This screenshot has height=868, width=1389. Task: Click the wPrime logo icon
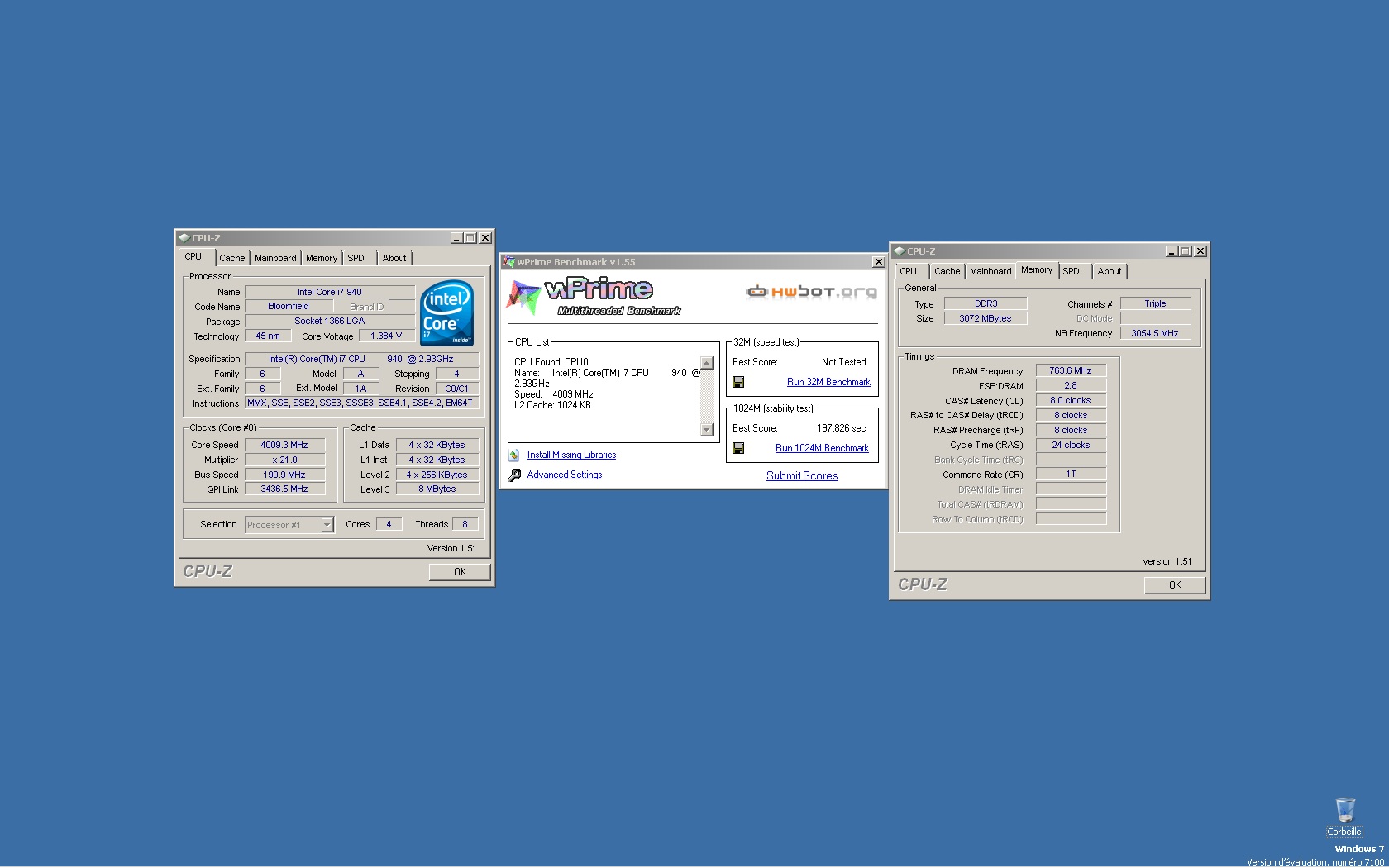(x=523, y=298)
